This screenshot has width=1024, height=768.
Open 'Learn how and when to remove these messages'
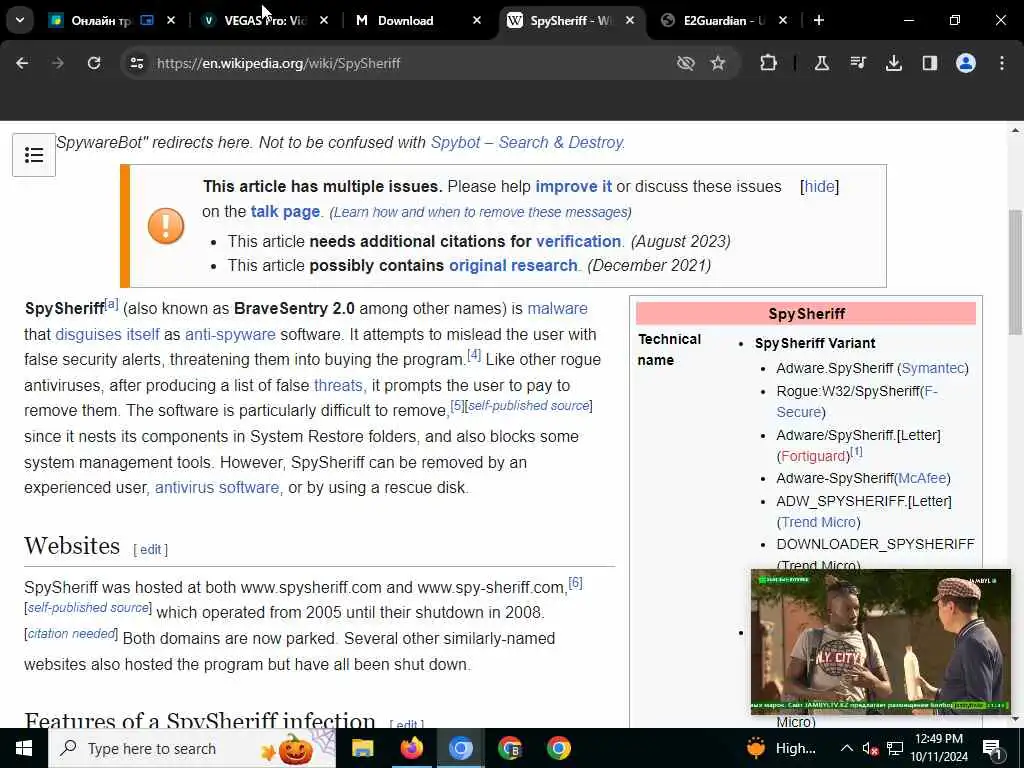[480, 212]
